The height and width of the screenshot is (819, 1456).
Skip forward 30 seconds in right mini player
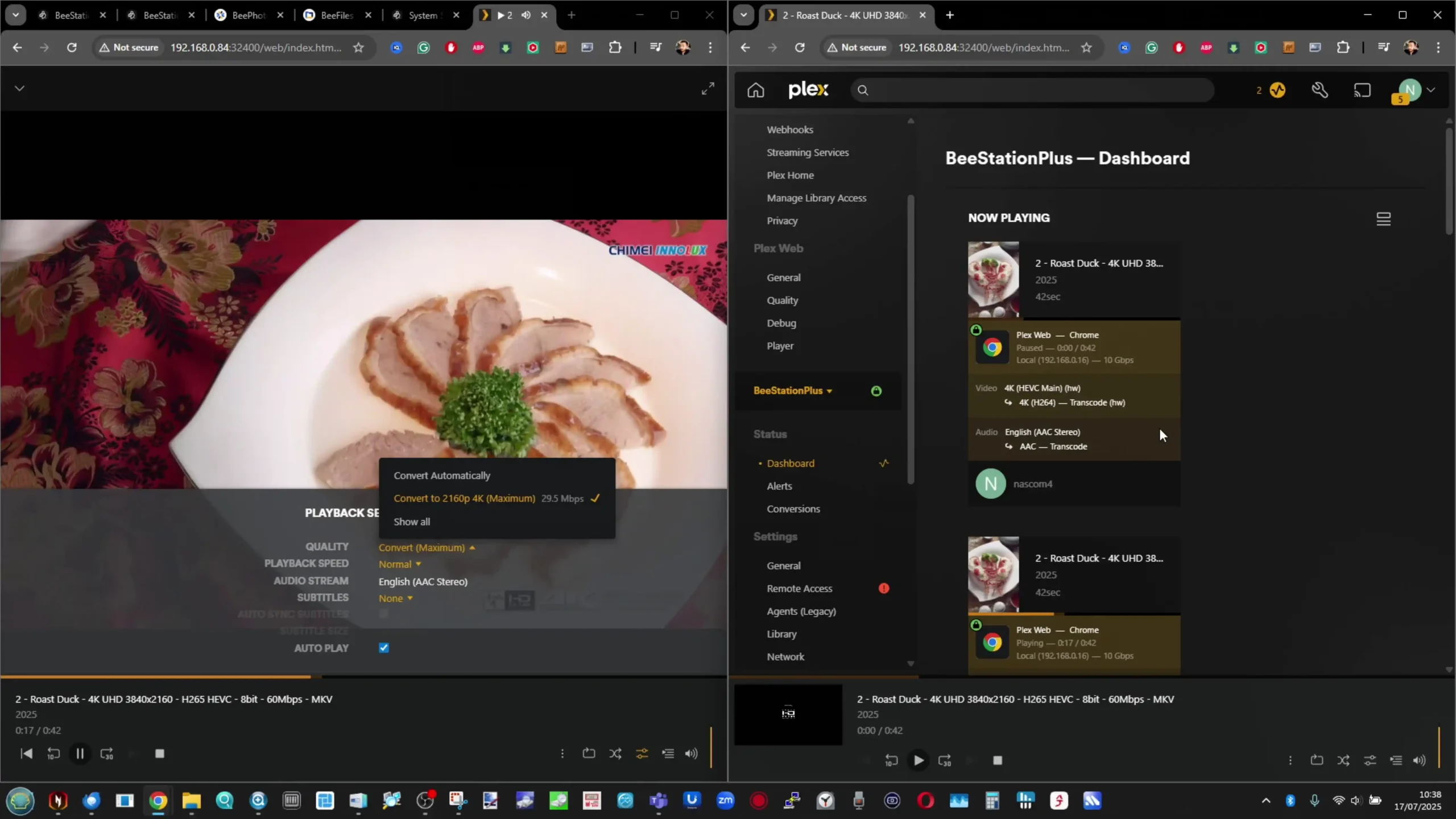(944, 760)
